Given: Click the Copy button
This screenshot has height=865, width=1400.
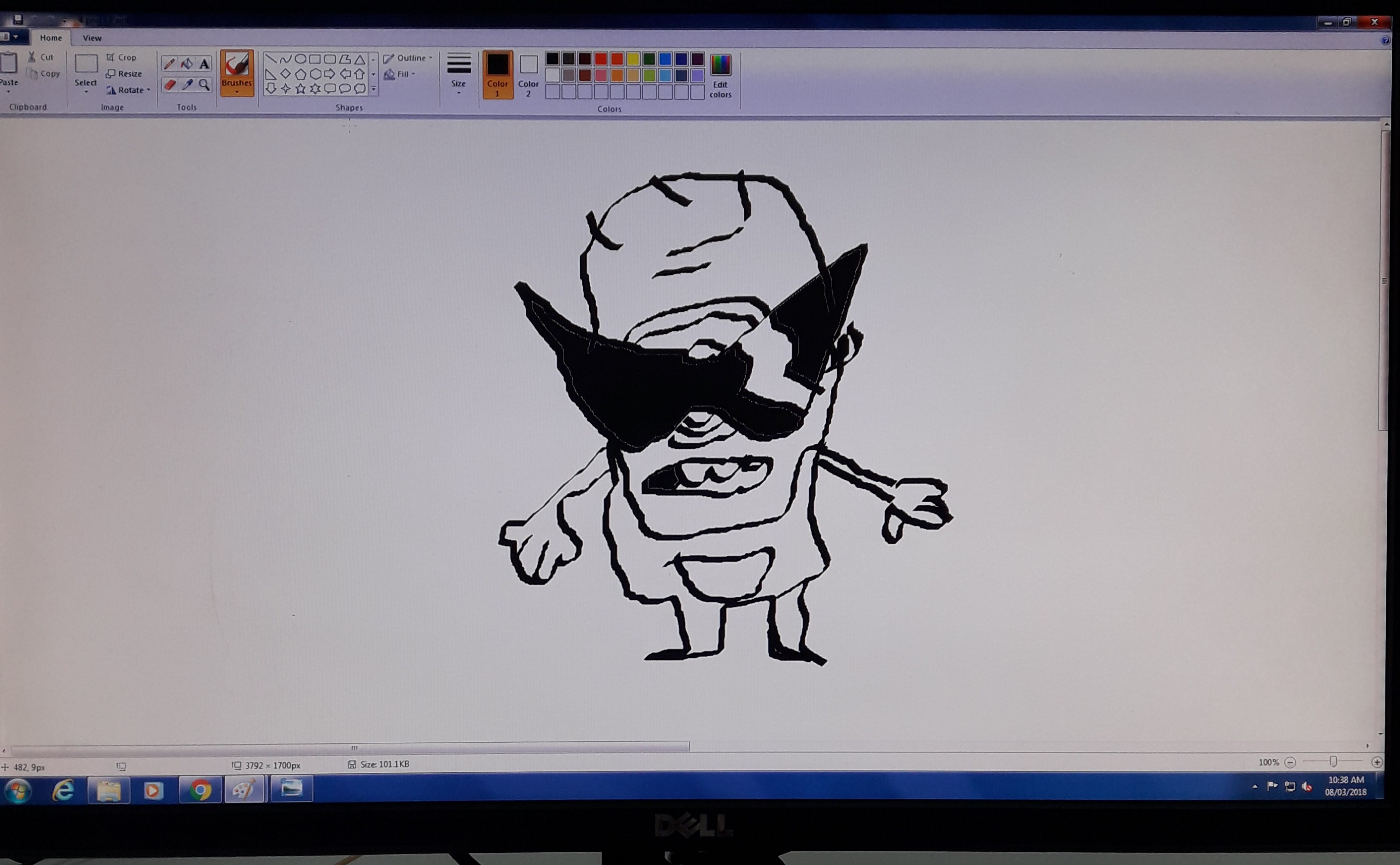Looking at the screenshot, I should (43, 73).
